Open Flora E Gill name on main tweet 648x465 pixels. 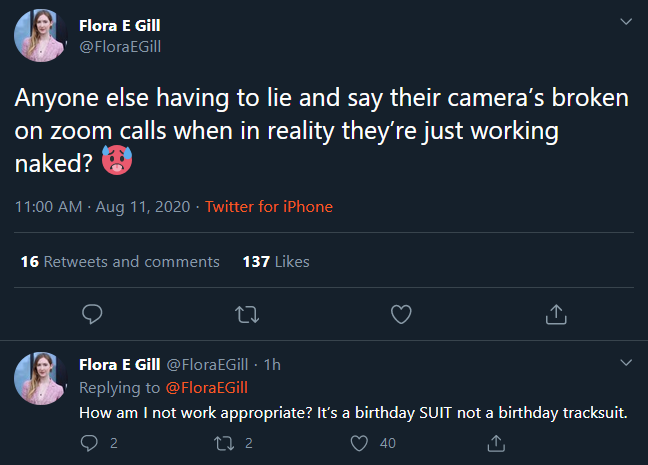click(x=120, y=26)
